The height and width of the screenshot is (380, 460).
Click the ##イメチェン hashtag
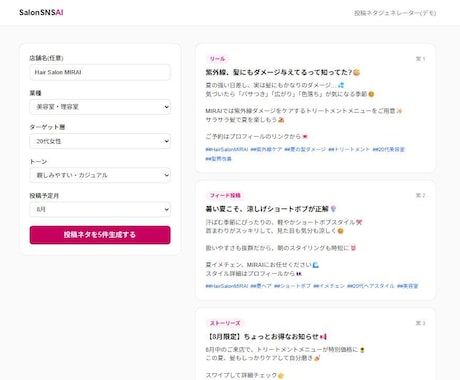click(x=329, y=286)
